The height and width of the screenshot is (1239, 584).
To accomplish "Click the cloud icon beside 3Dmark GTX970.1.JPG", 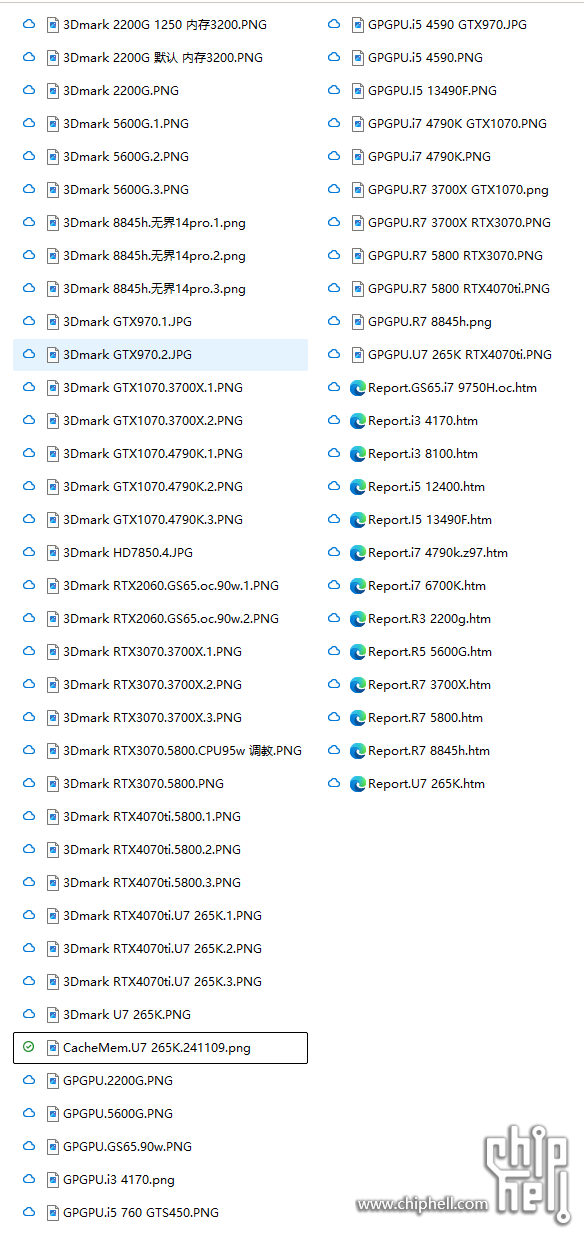I will pos(29,322).
